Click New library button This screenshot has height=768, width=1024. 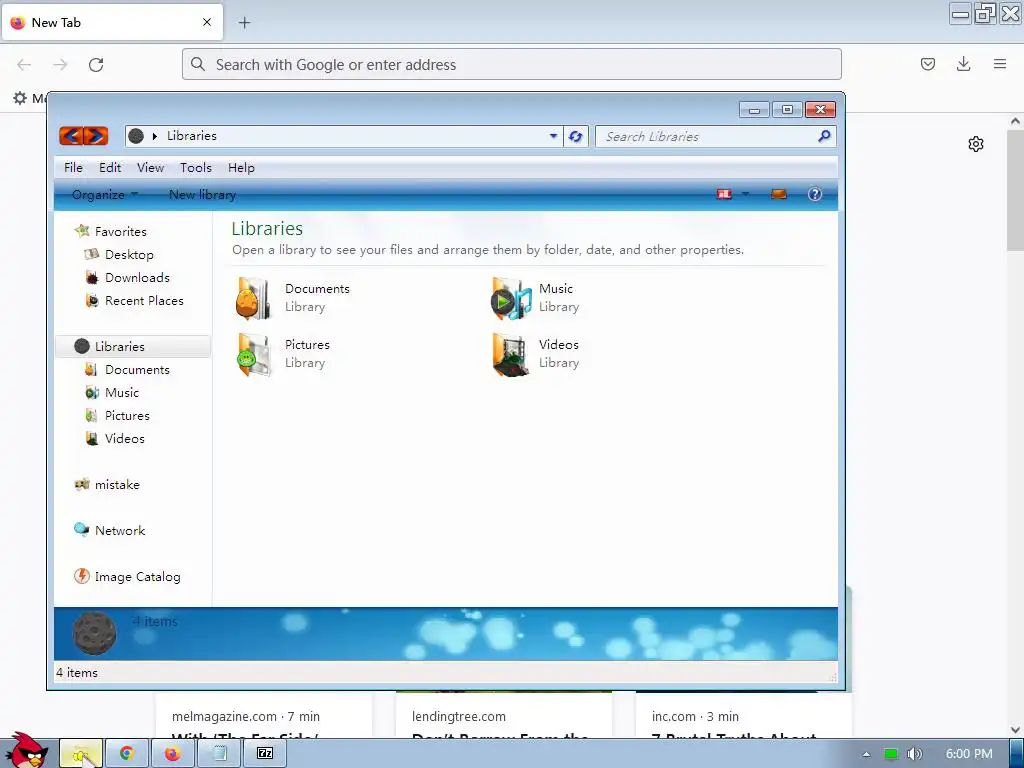202,194
